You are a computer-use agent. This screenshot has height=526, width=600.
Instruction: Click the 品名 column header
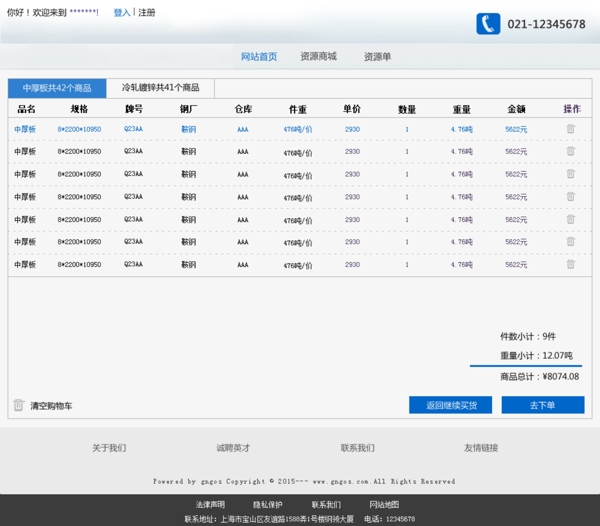coord(26,109)
